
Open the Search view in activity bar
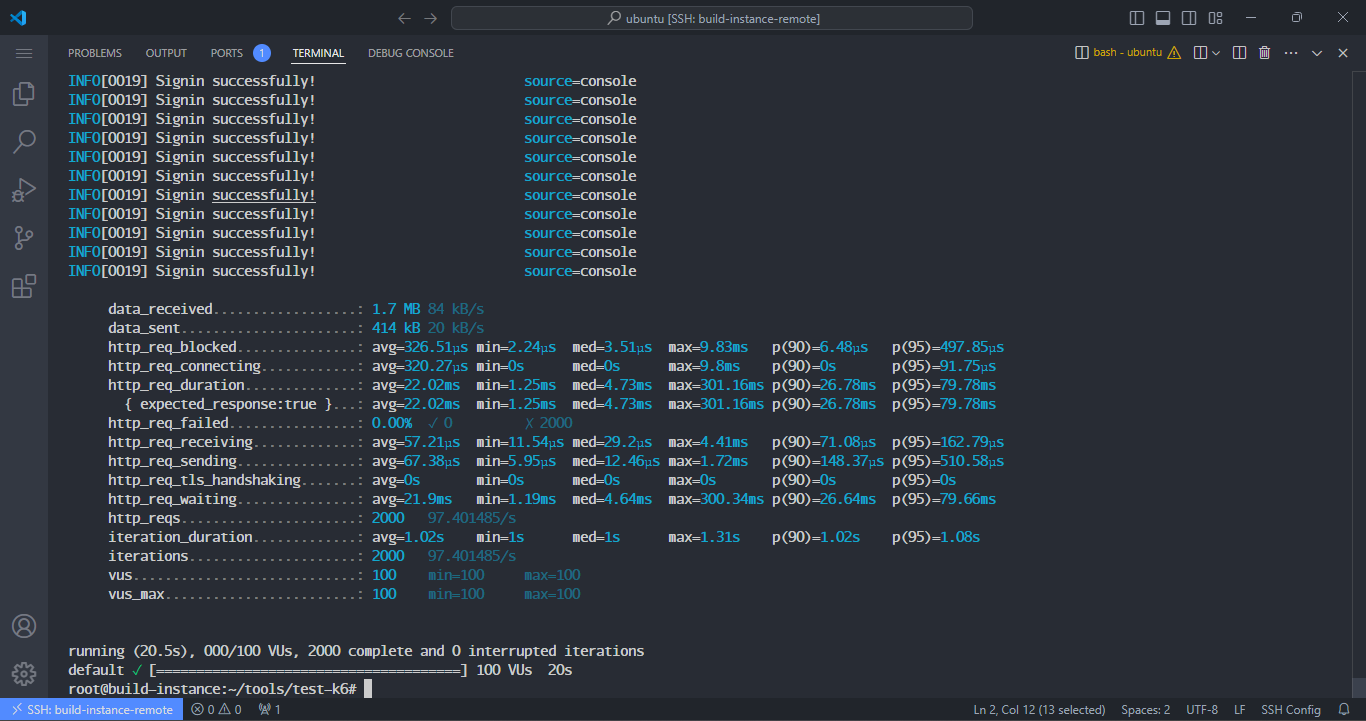(24, 141)
